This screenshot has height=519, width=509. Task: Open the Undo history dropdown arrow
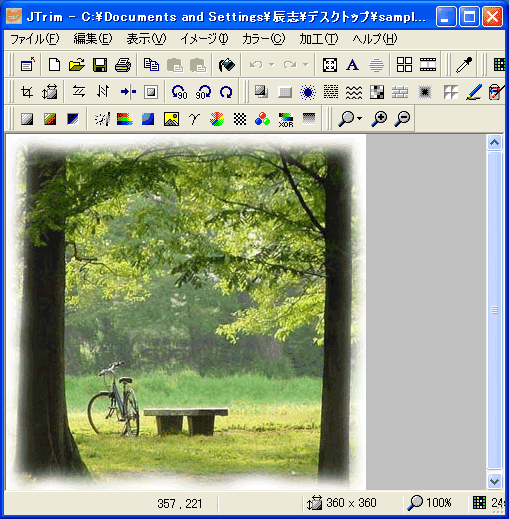pos(272,65)
